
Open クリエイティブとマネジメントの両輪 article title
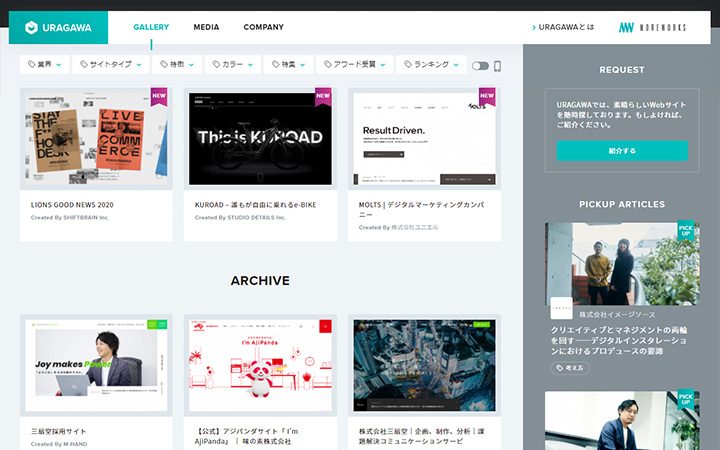(619, 340)
